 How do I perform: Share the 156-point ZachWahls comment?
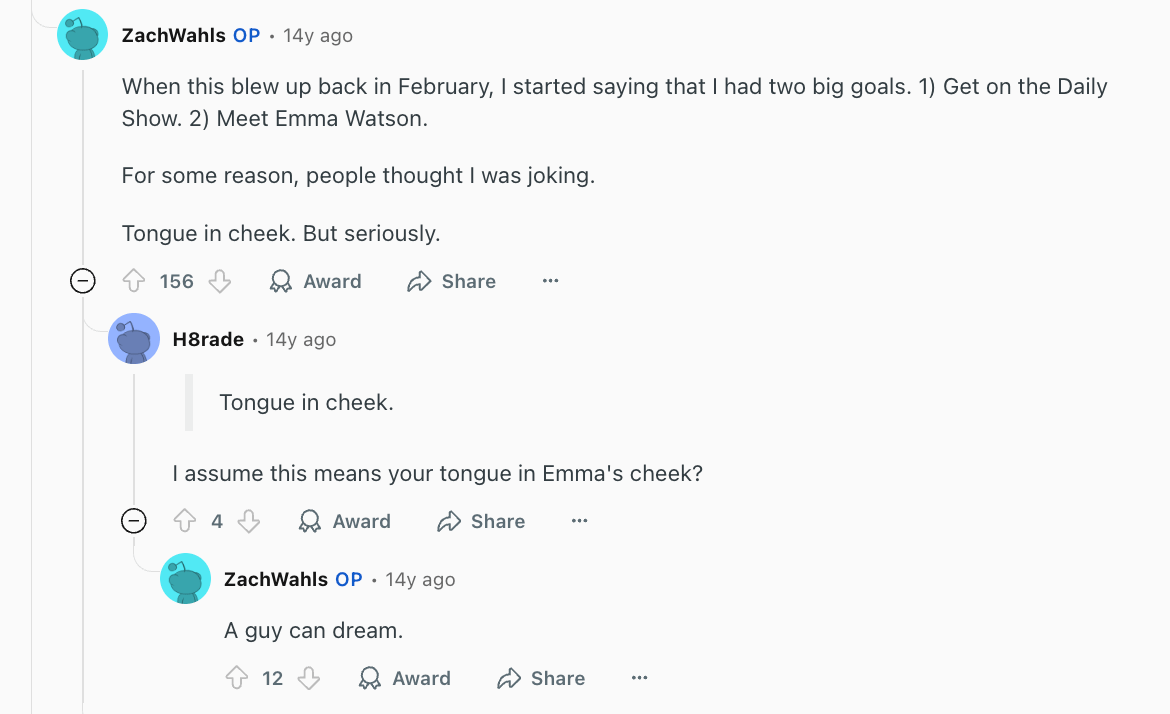coord(452,282)
